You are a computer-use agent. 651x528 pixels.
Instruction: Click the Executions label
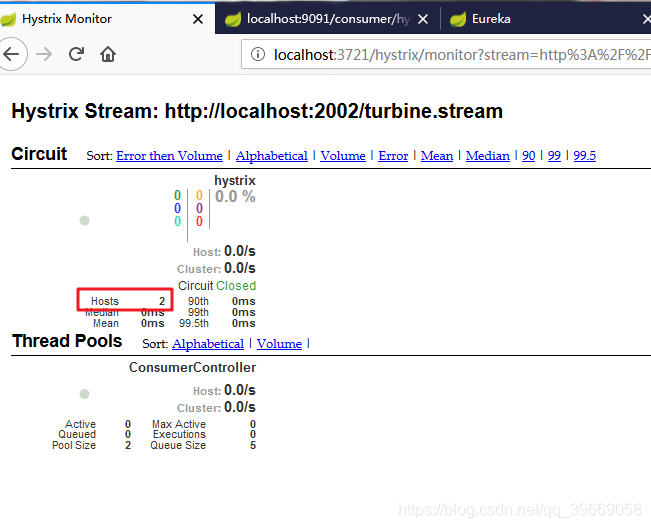(x=179, y=434)
